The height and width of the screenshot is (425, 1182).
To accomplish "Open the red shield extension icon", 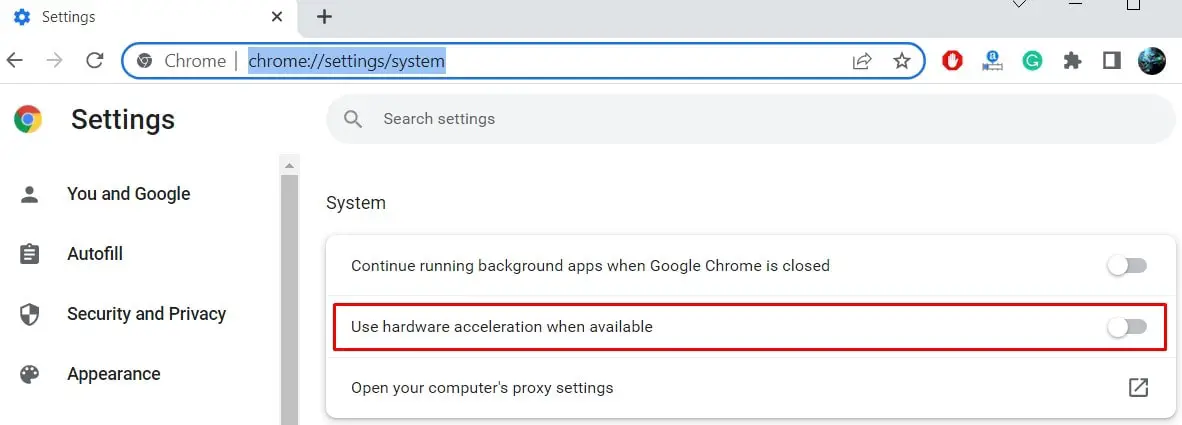I will [x=953, y=61].
